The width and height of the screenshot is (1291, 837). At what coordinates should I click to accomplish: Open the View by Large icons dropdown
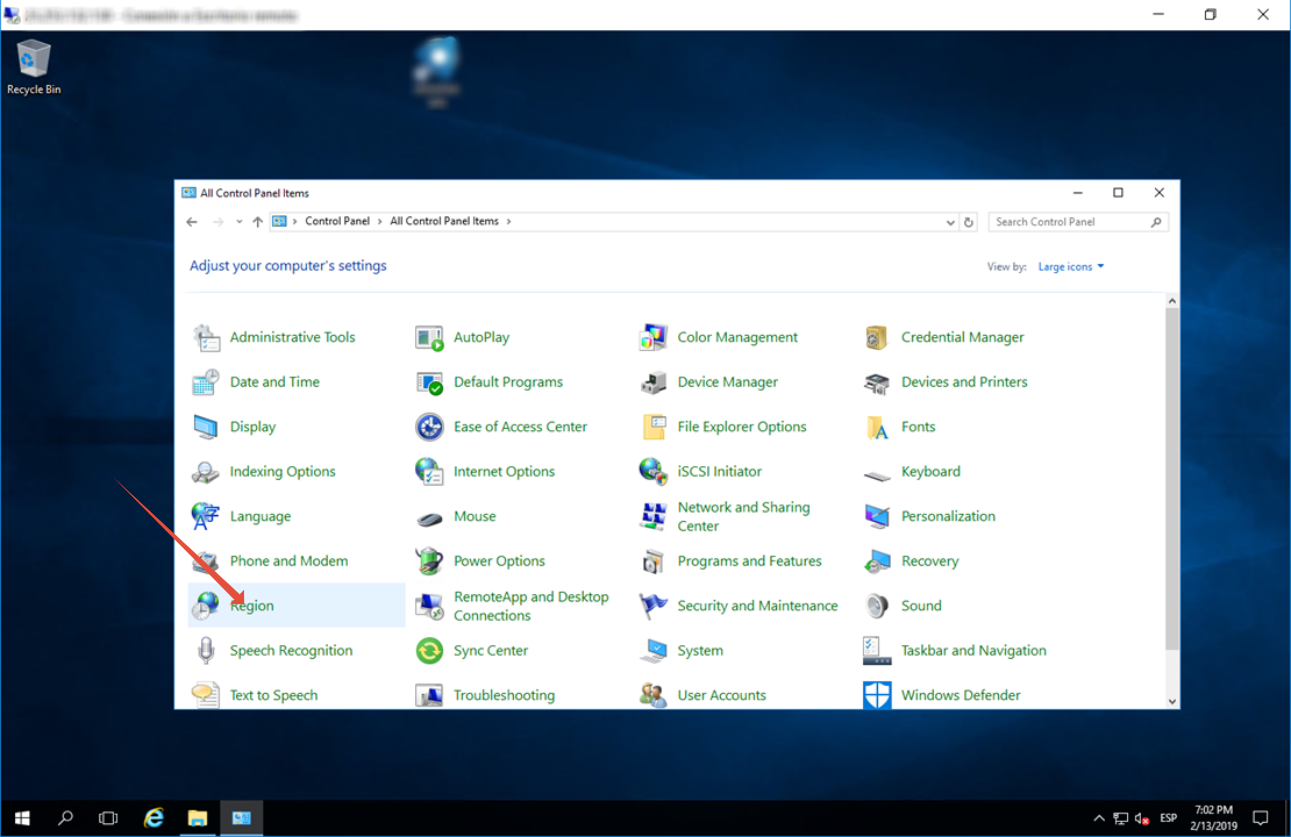tap(1071, 267)
